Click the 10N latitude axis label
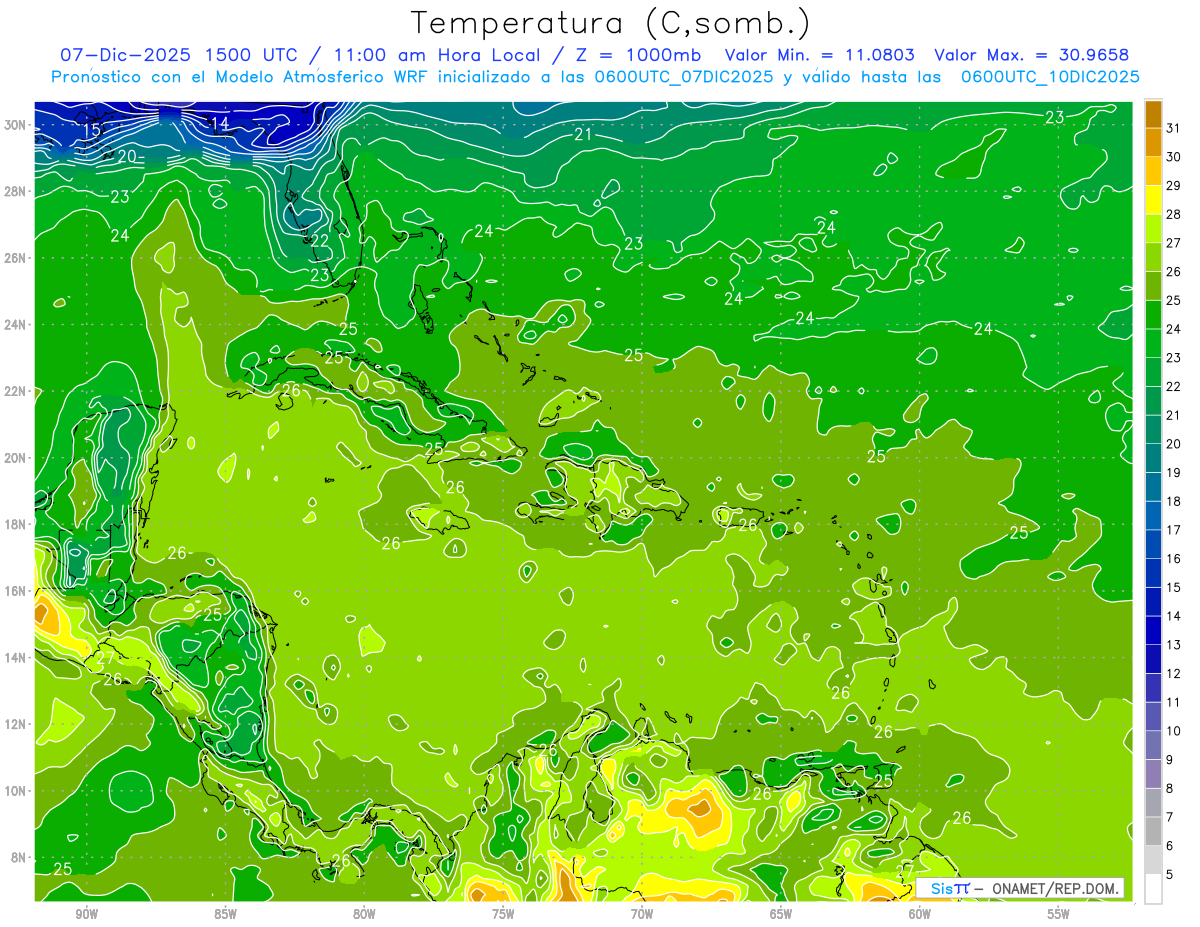 tap(16, 791)
